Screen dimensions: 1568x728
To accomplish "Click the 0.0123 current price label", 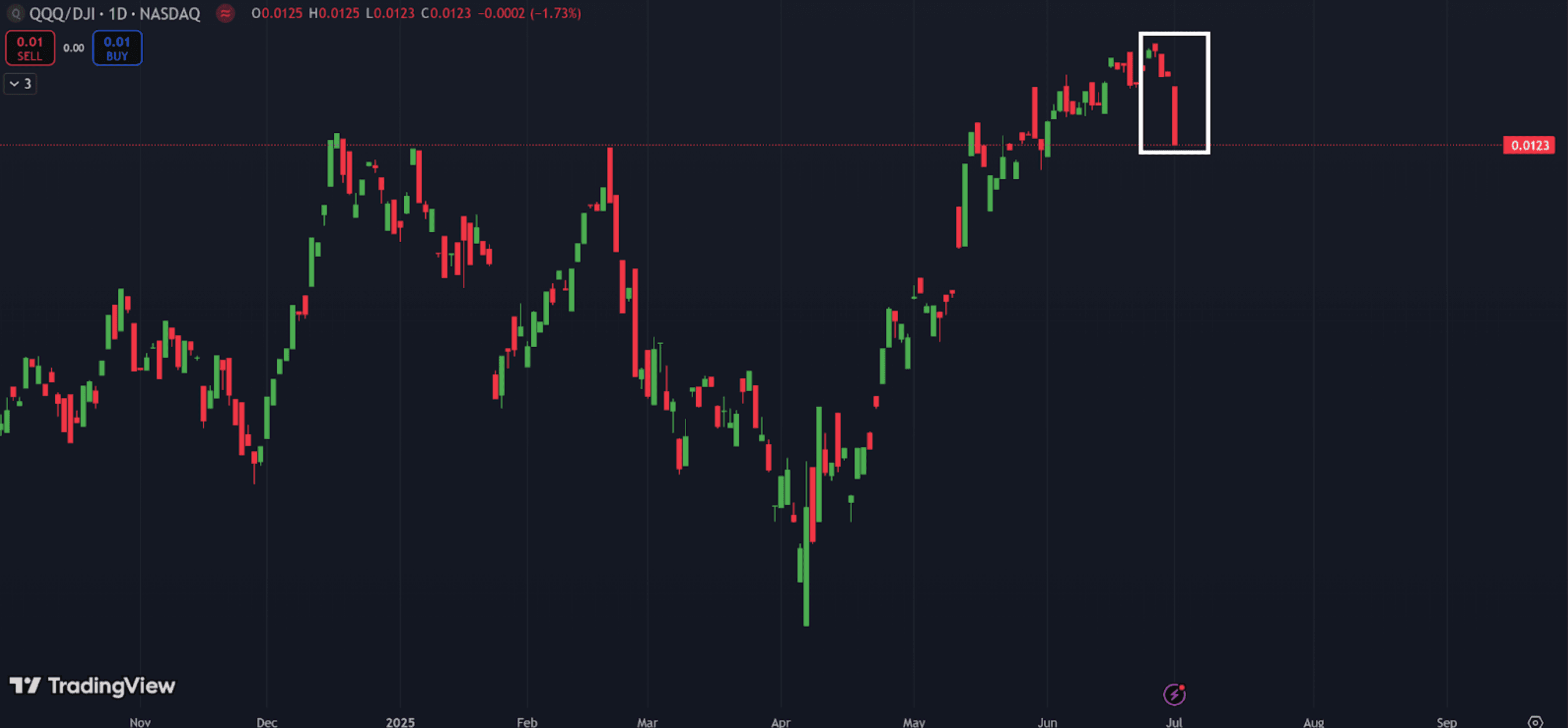I will click(1529, 146).
